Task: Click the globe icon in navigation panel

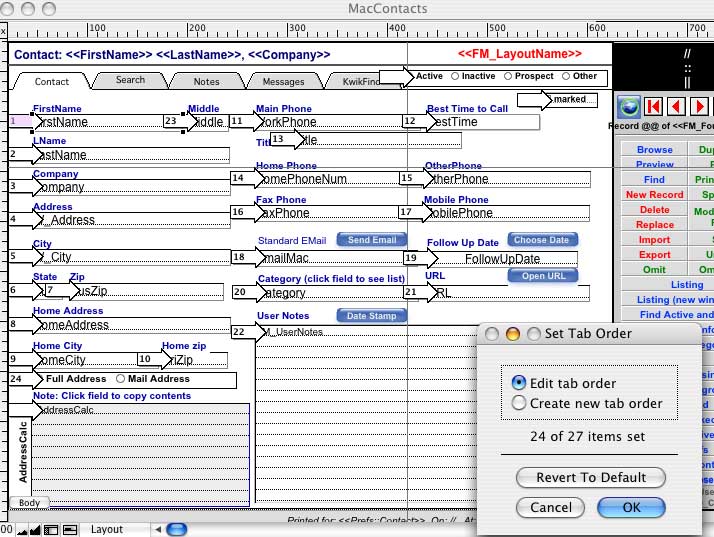Action: coord(628,107)
